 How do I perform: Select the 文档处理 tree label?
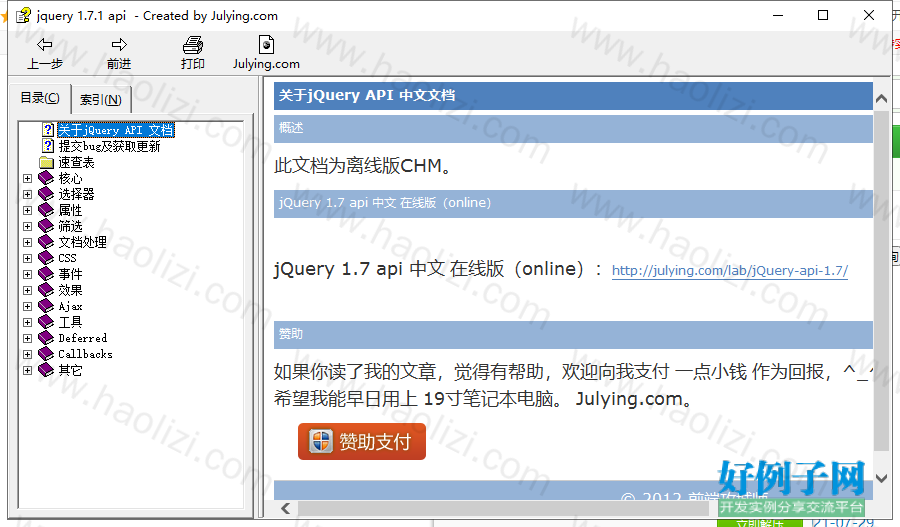(x=83, y=242)
